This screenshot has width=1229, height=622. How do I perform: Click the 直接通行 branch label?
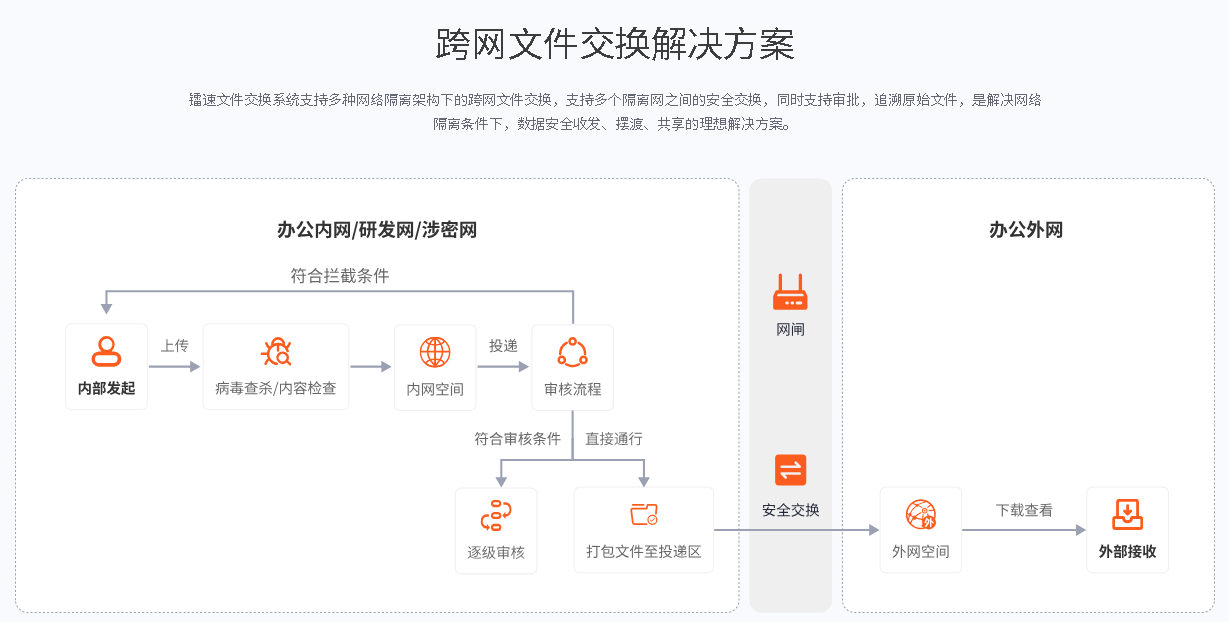pyautogui.click(x=613, y=436)
